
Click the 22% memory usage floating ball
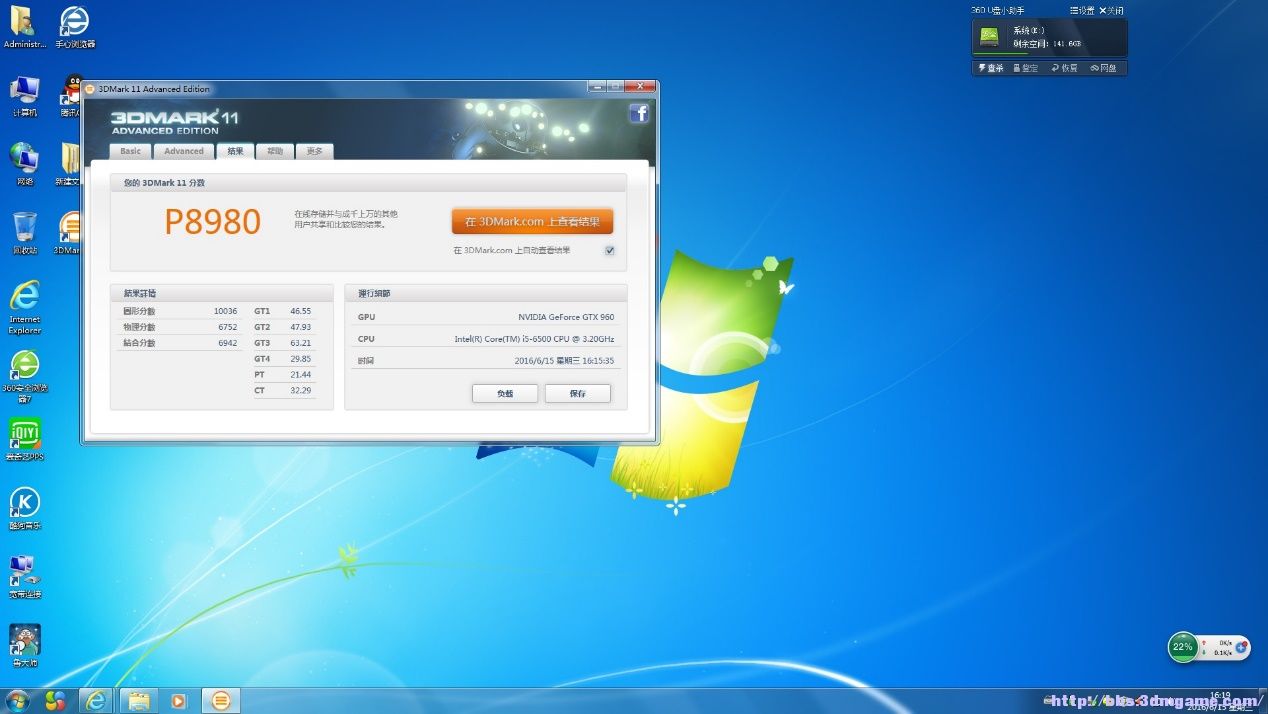pyautogui.click(x=1183, y=647)
